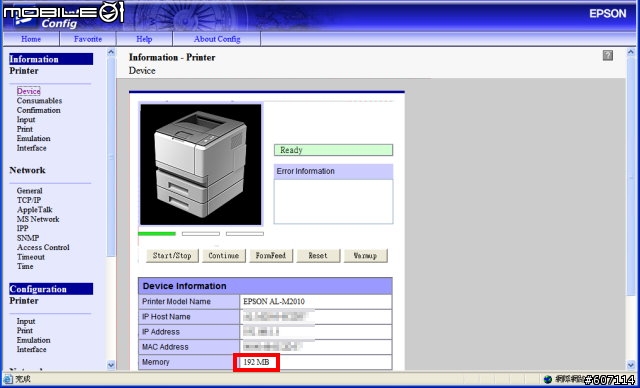Open Consumables page
This screenshot has width=640, height=388.
click(x=39, y=101)
